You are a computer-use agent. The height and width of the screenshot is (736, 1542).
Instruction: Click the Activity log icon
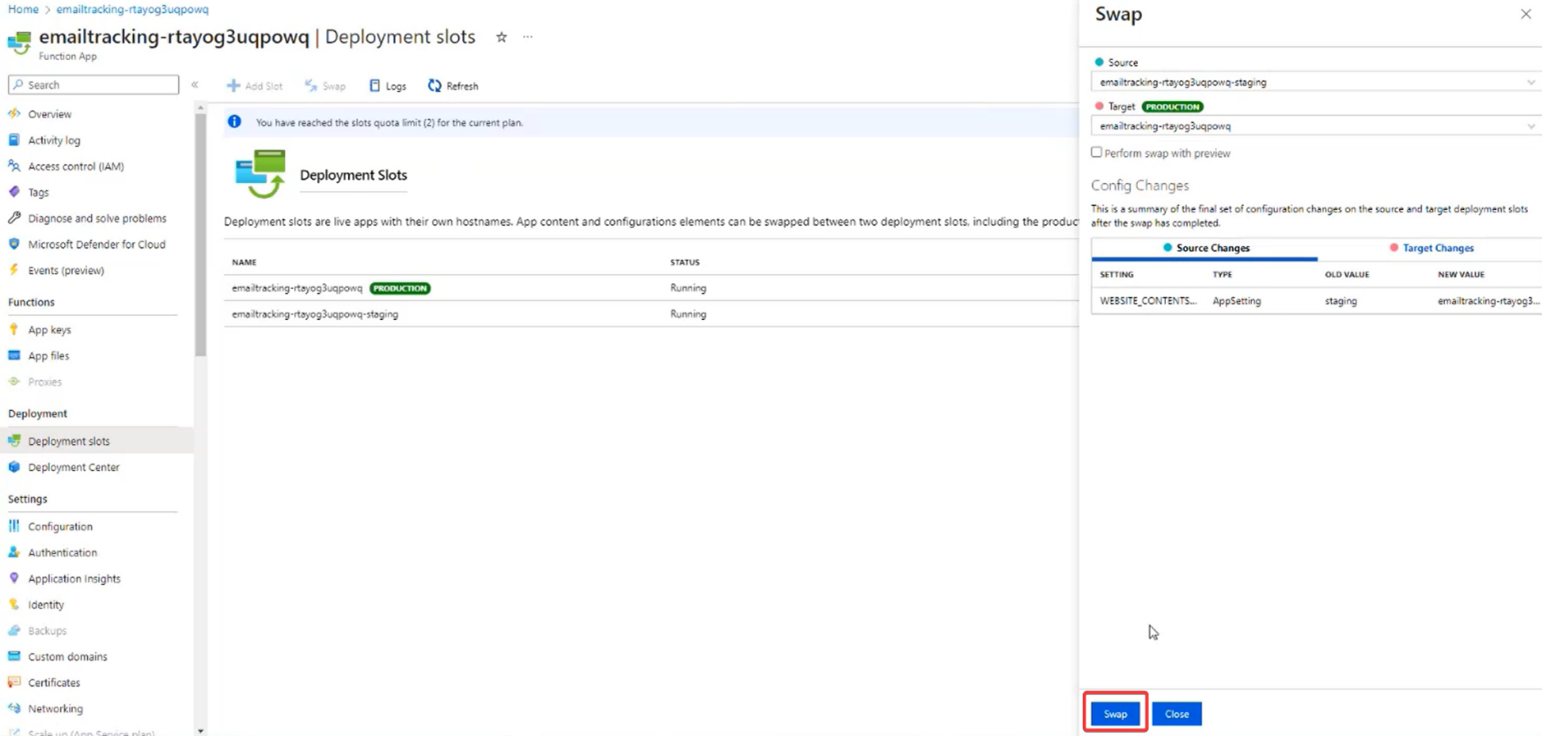click(x=14, y=140)
